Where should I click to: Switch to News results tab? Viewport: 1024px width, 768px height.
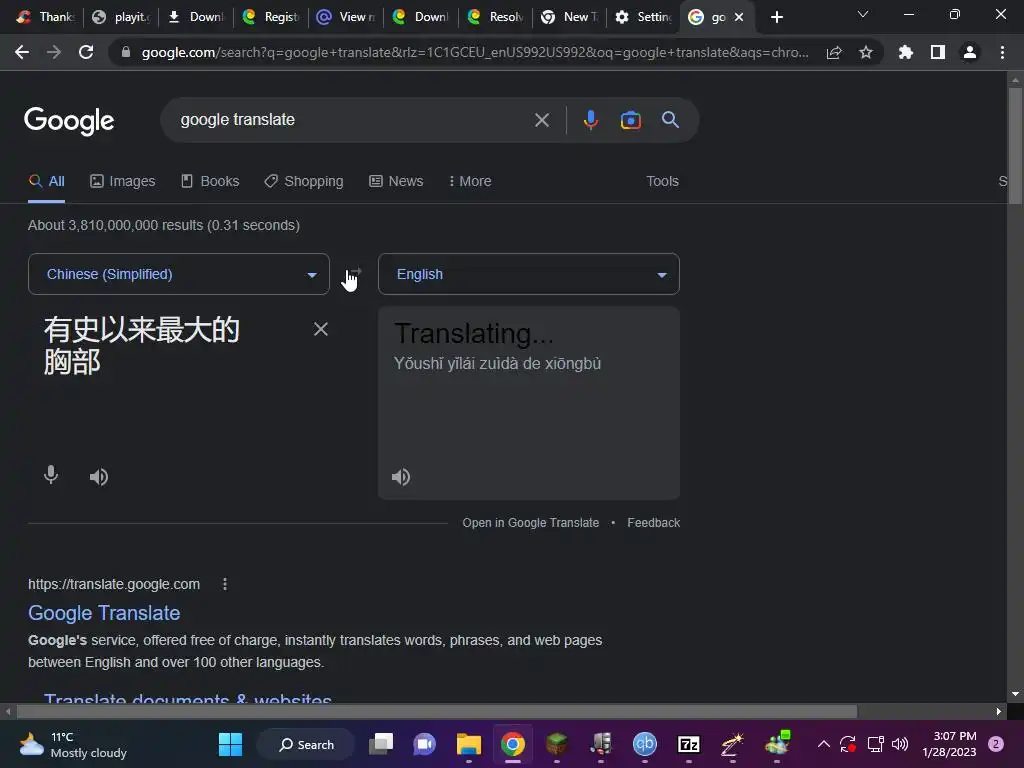pyautogui.click(x=396, y=182)
